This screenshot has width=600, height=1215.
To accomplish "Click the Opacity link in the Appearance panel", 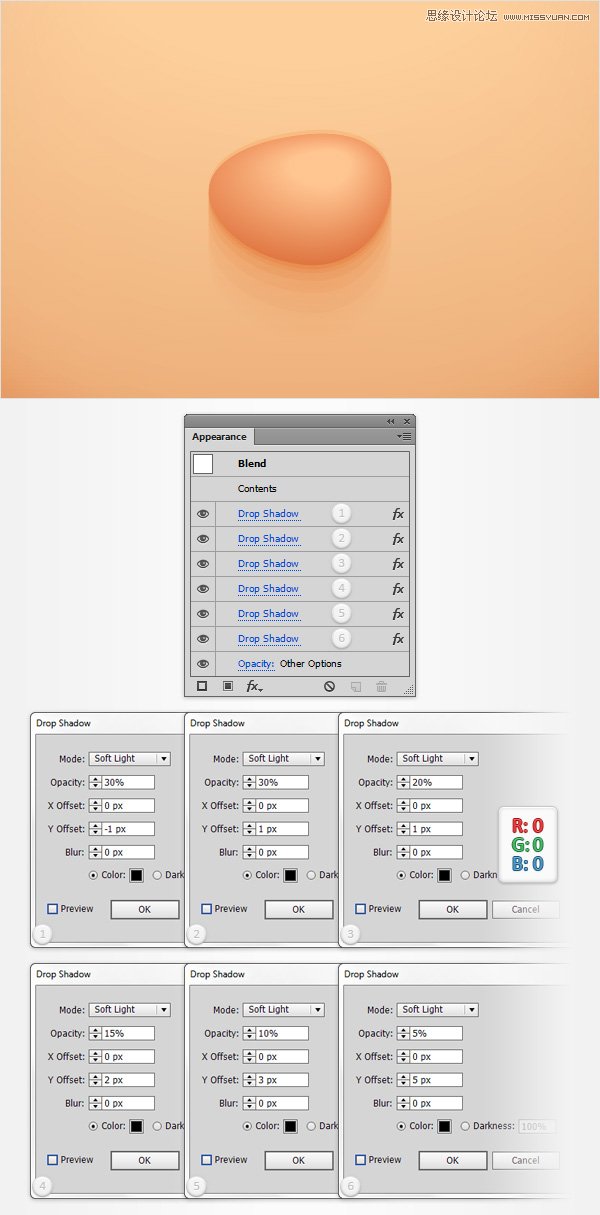I will point(256,664).
